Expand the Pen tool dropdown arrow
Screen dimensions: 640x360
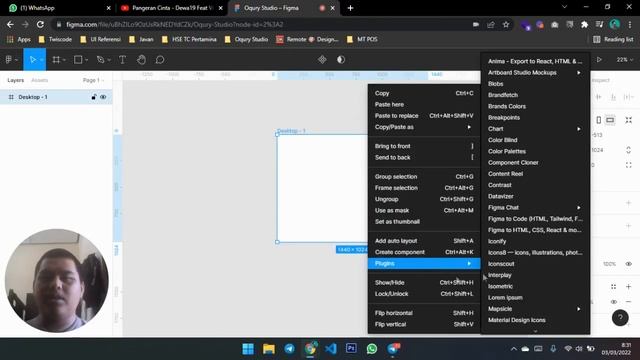coord(109,60)
